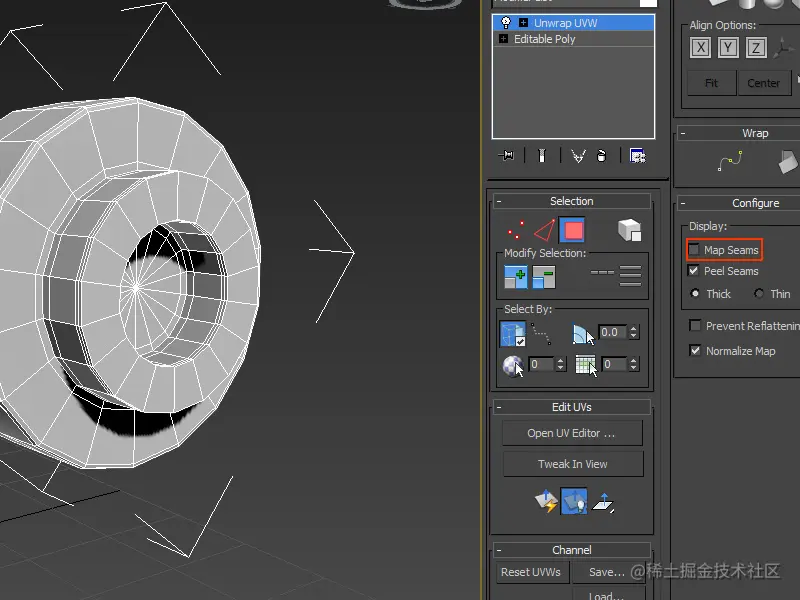Click Pin Stack icon under modifier list
800x600 pixels.
pos(507,155)
